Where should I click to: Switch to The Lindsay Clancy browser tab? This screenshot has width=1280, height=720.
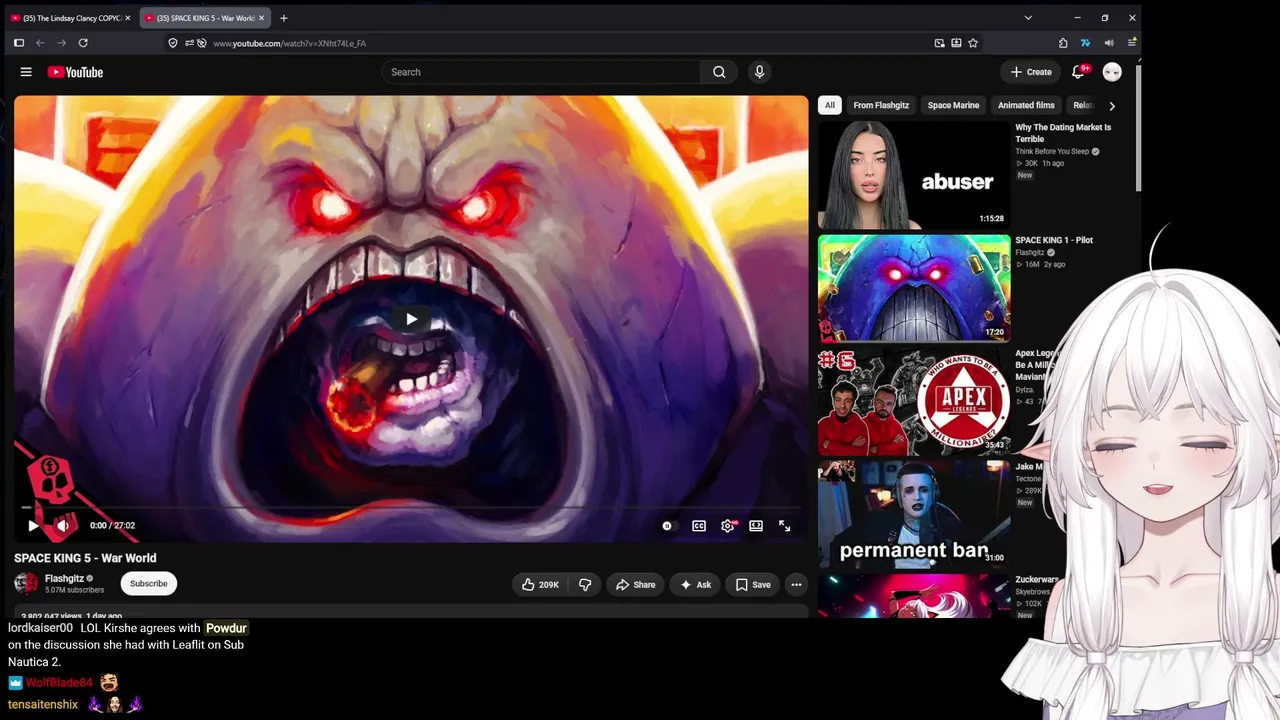70,18
